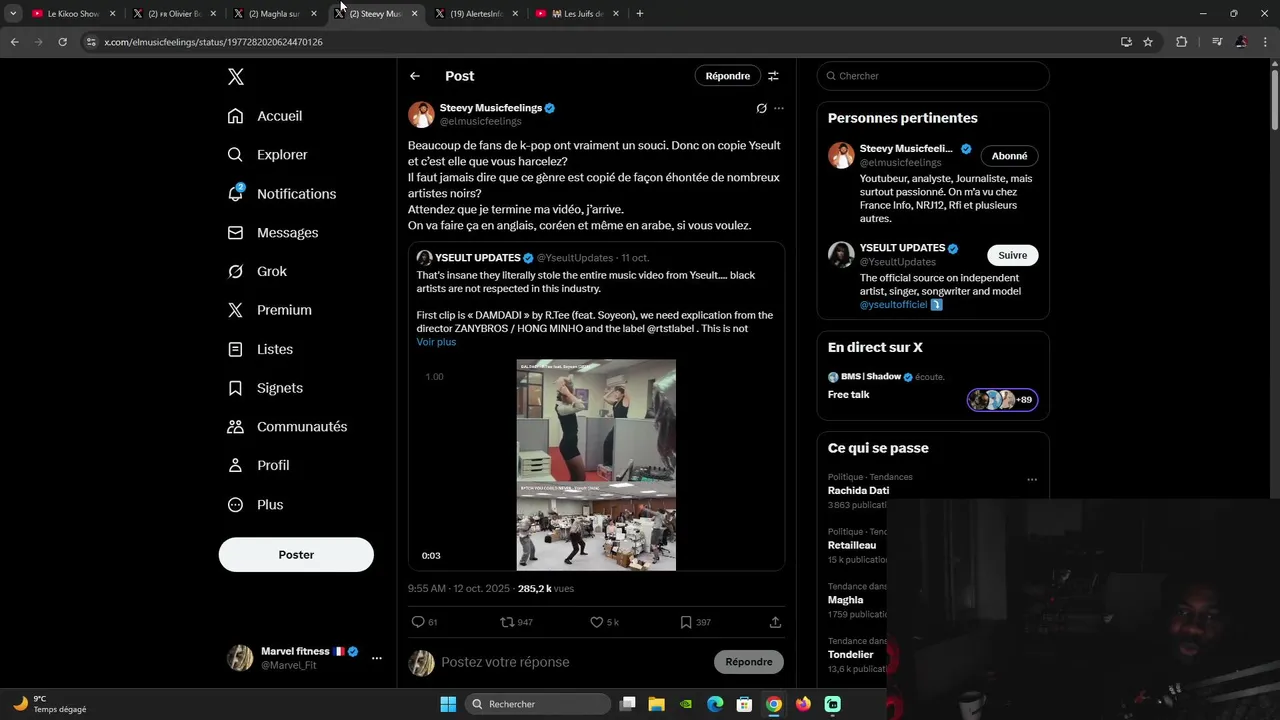Open Rachida Dati trend
The image size is (1280, 720).
click(x=858, y=491)
